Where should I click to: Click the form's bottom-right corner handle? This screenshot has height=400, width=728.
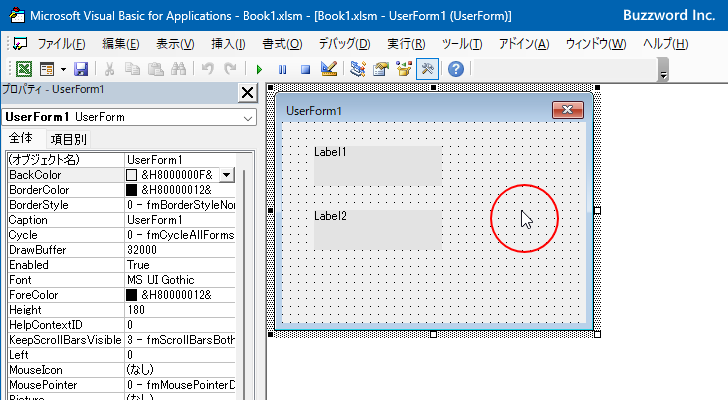pos(598,334)
